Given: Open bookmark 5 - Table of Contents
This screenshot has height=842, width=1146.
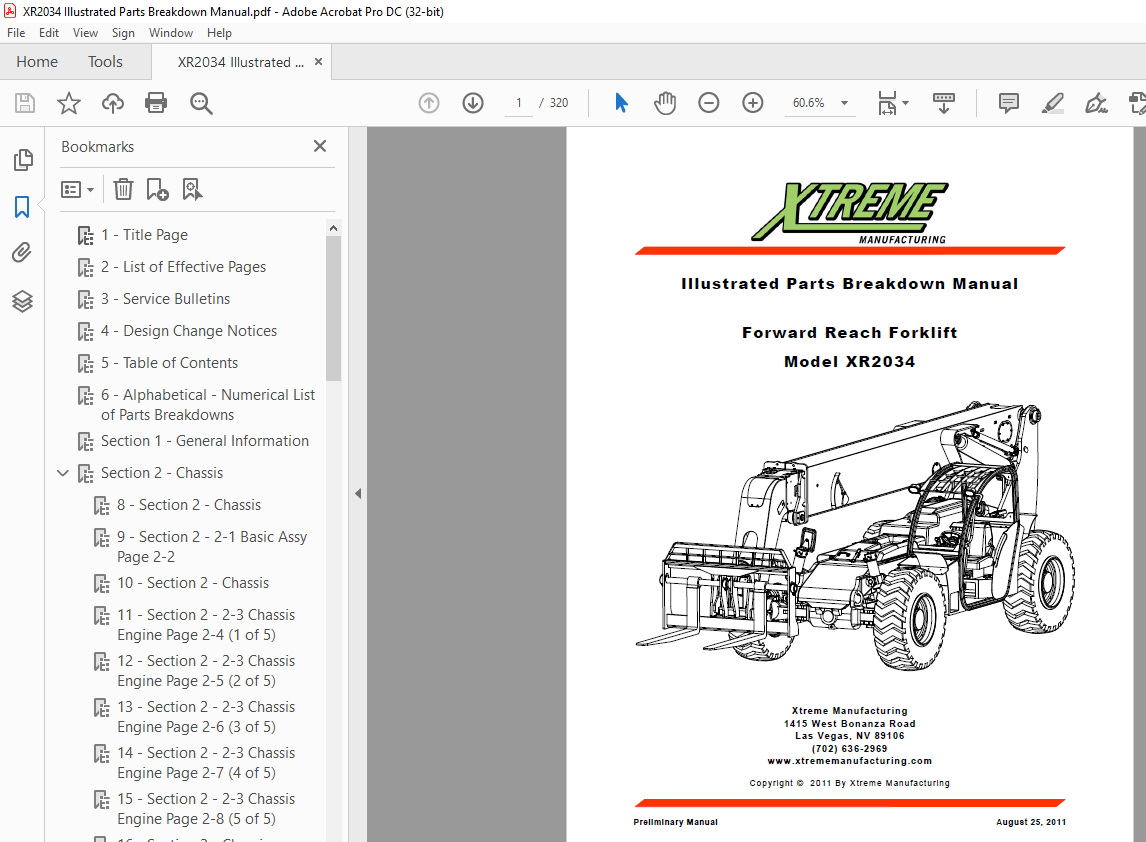Looking at the screenshot, I should (x=170, y=363).
